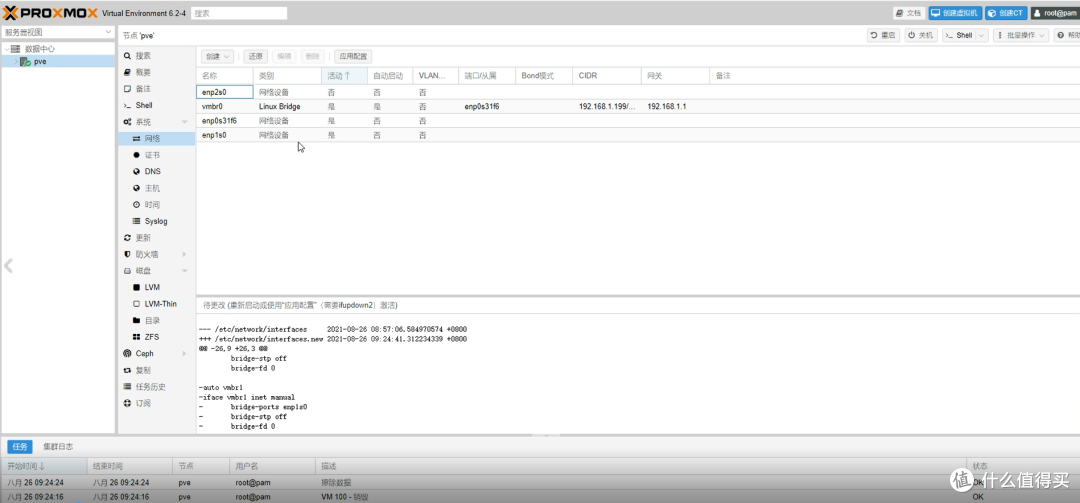Open the Ceph section

[x=144, y=353]
